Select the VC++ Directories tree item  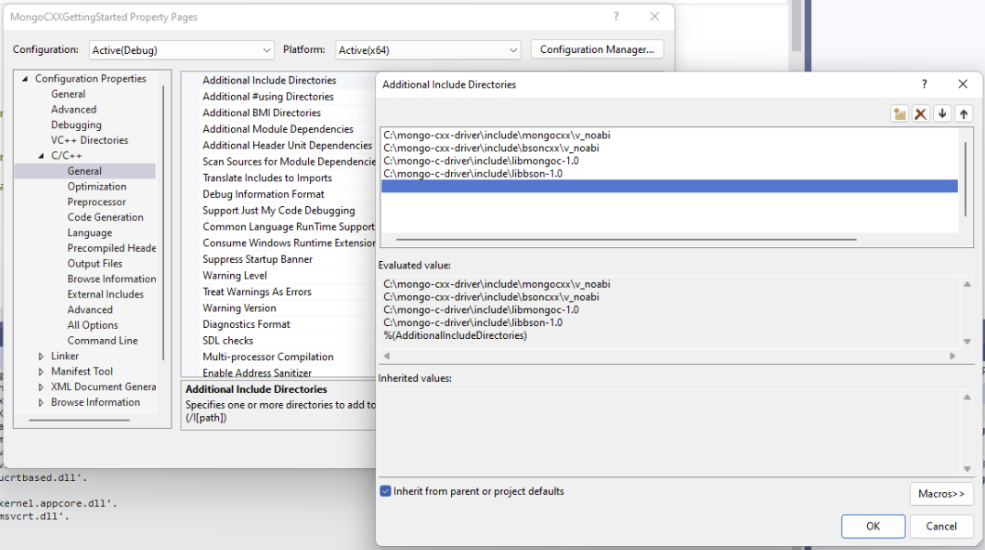click(x=89, y=140)
